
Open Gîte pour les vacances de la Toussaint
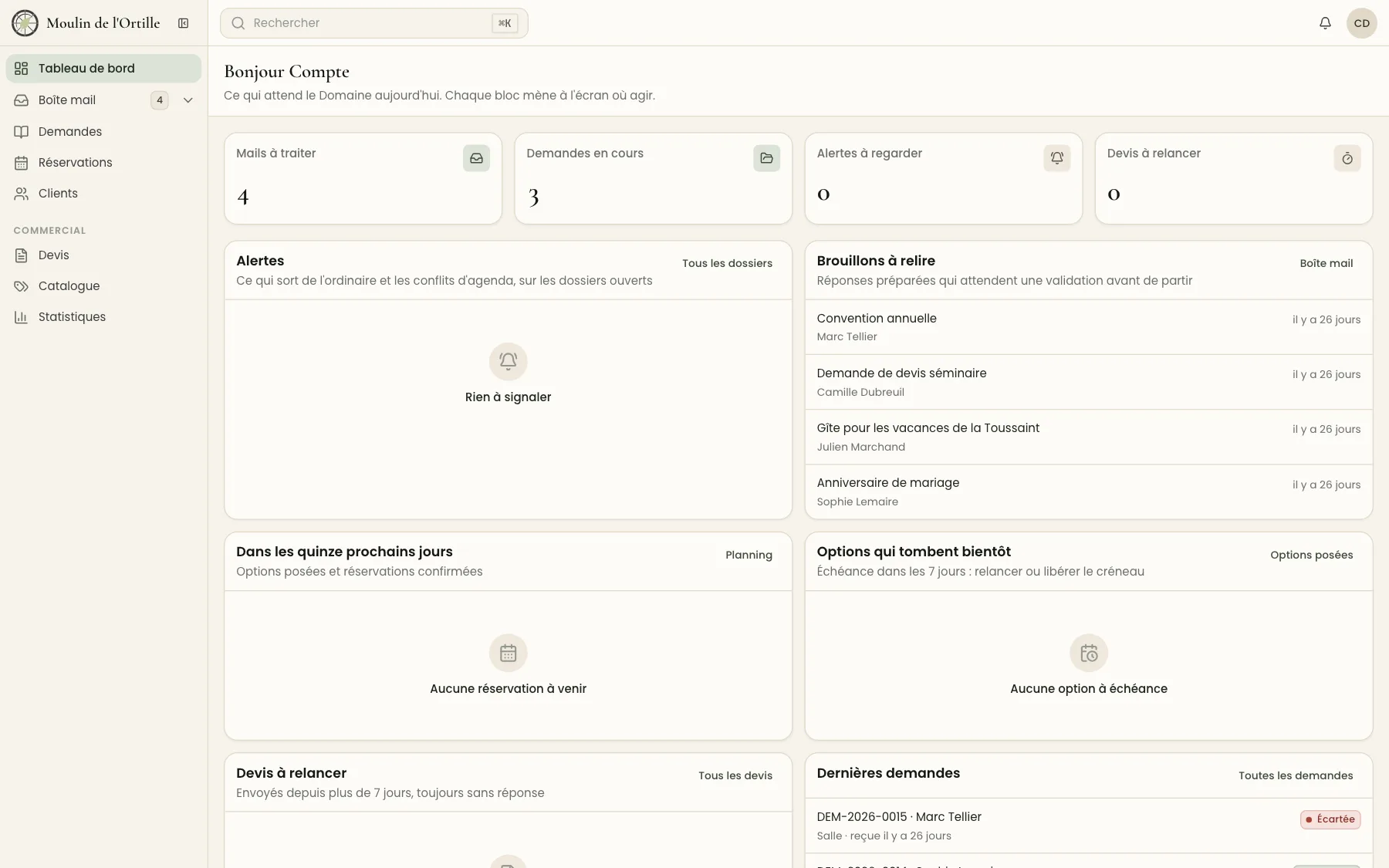point(1089,437)
